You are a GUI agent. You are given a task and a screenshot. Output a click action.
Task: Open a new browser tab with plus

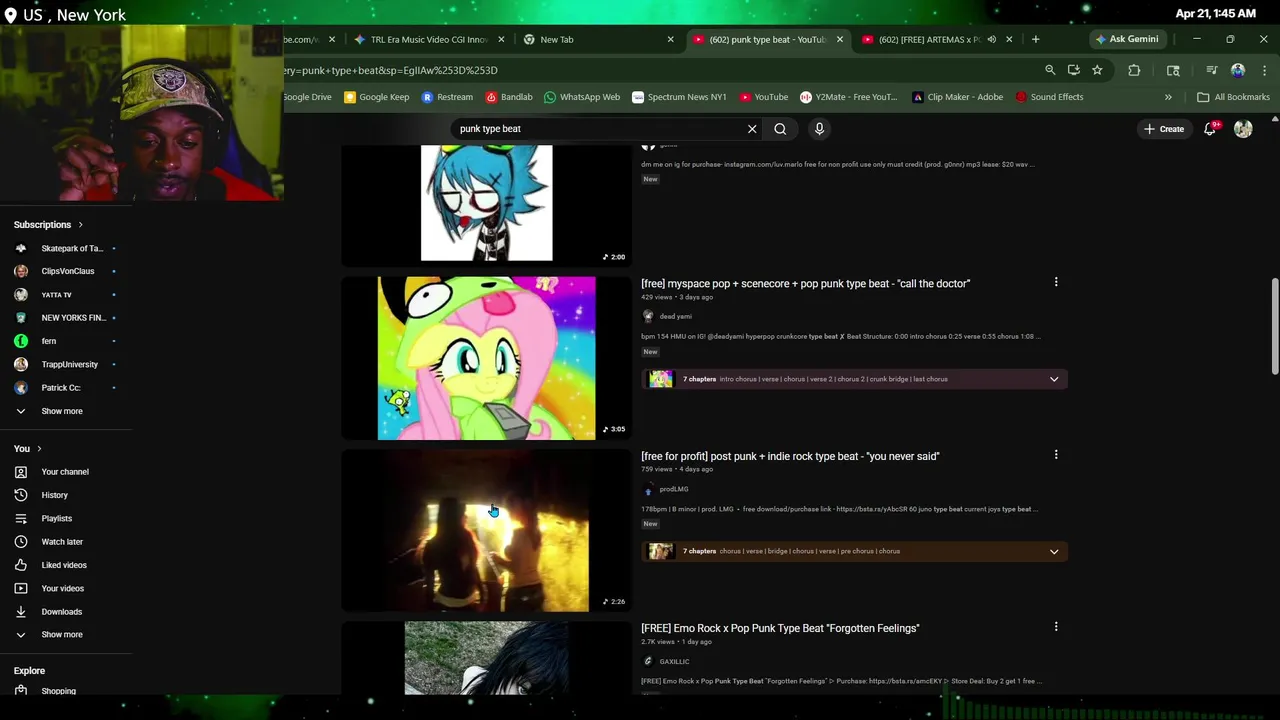pyautogui.click(x=1035, y=39)
